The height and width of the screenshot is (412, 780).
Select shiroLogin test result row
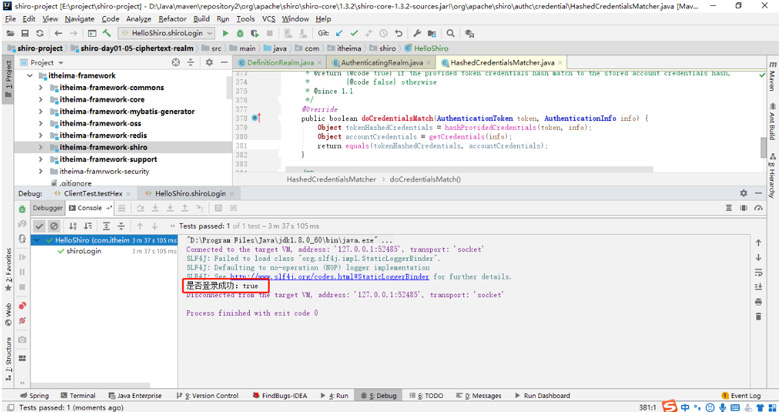pos(103,251)
